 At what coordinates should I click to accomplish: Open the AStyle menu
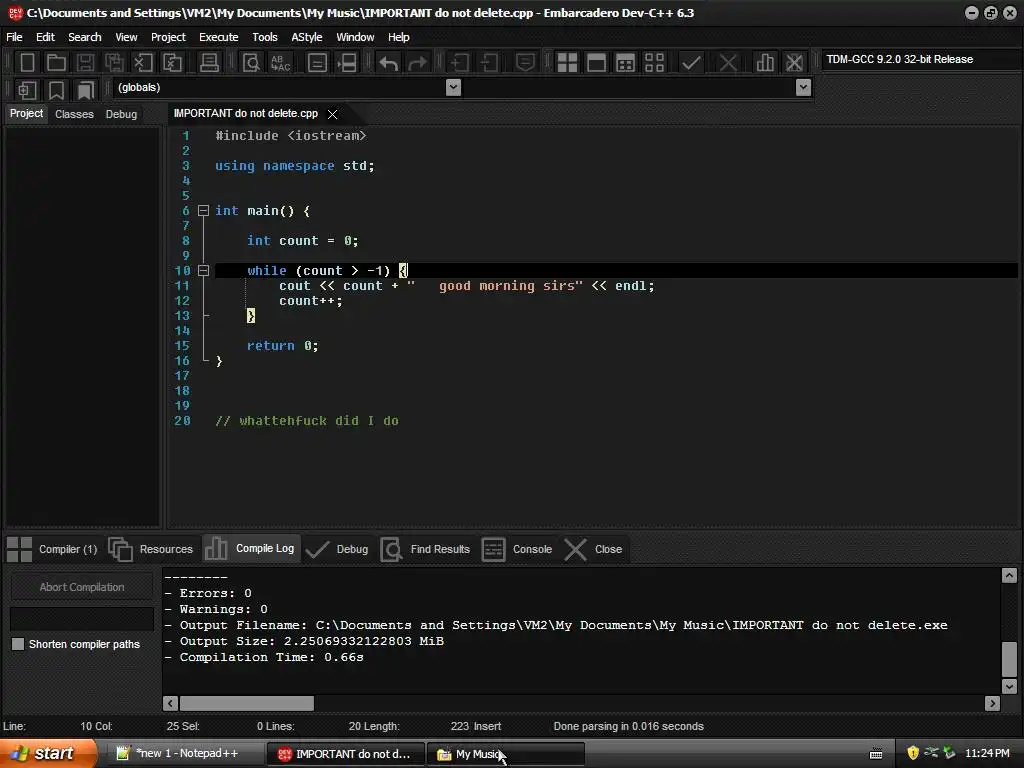[x=307, y=37]
